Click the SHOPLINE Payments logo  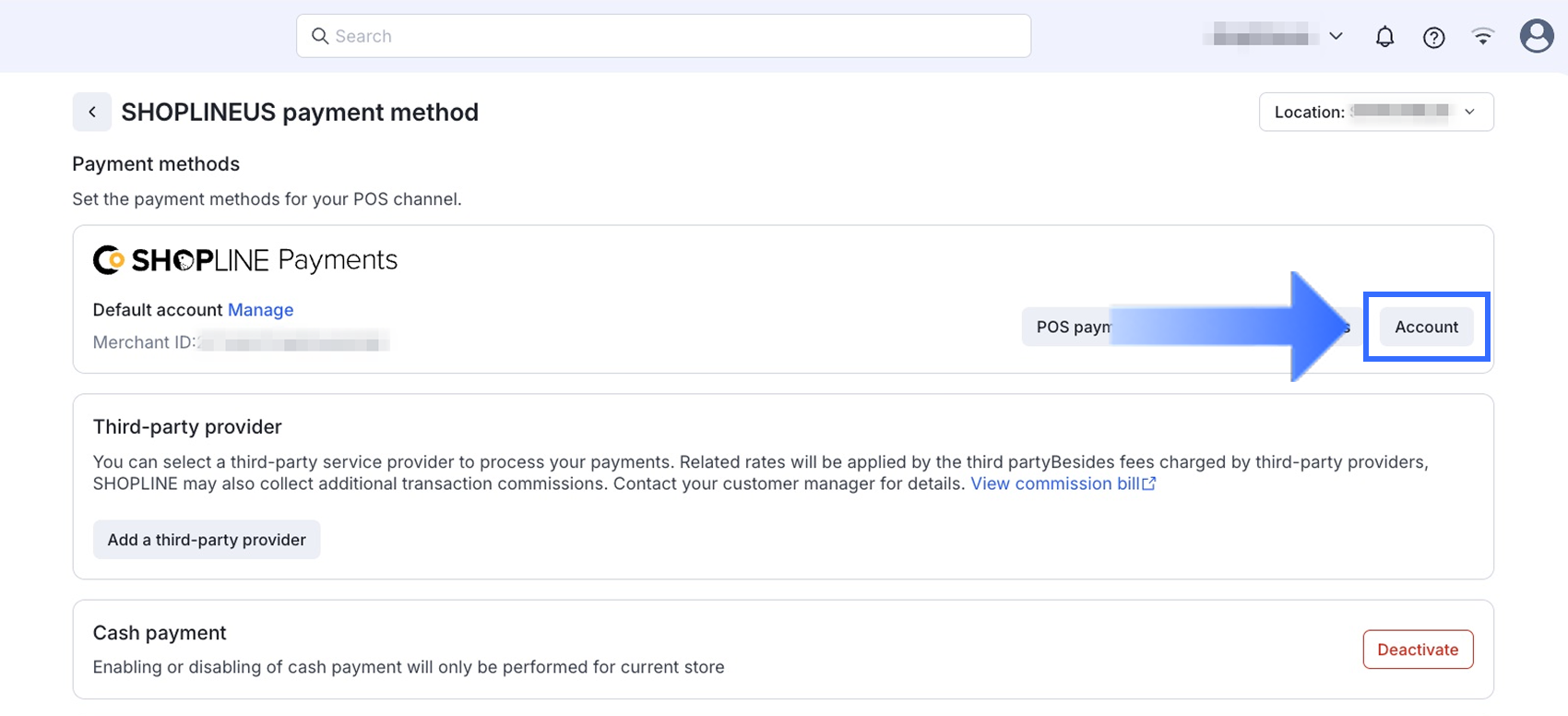pyautogui.click(x=245, y=260)
